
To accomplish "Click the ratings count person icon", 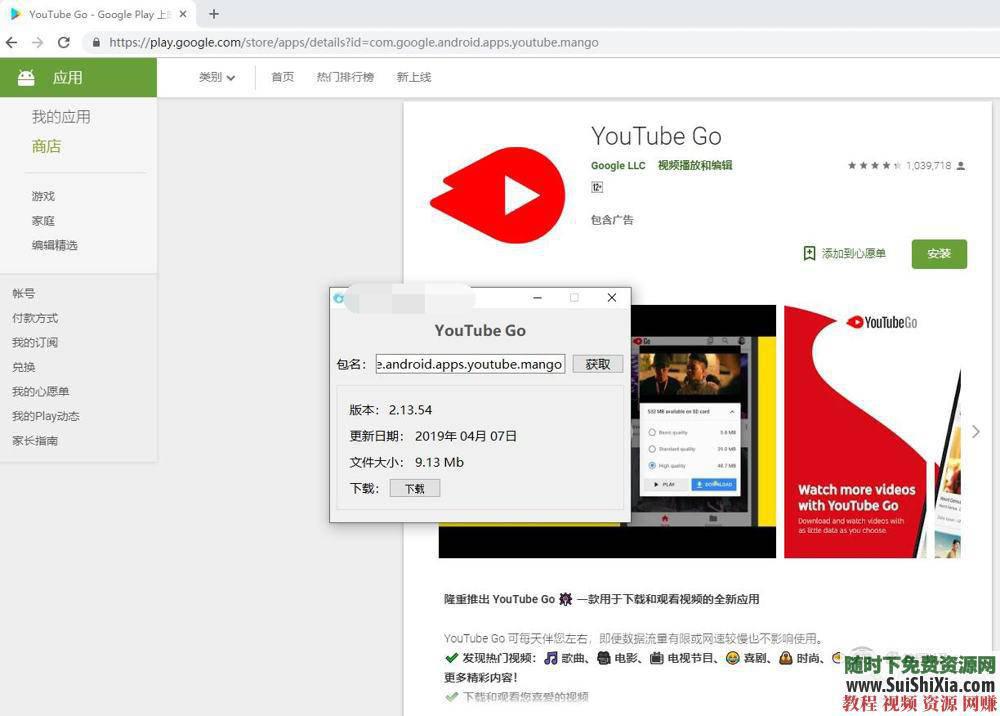I will 961,166.
